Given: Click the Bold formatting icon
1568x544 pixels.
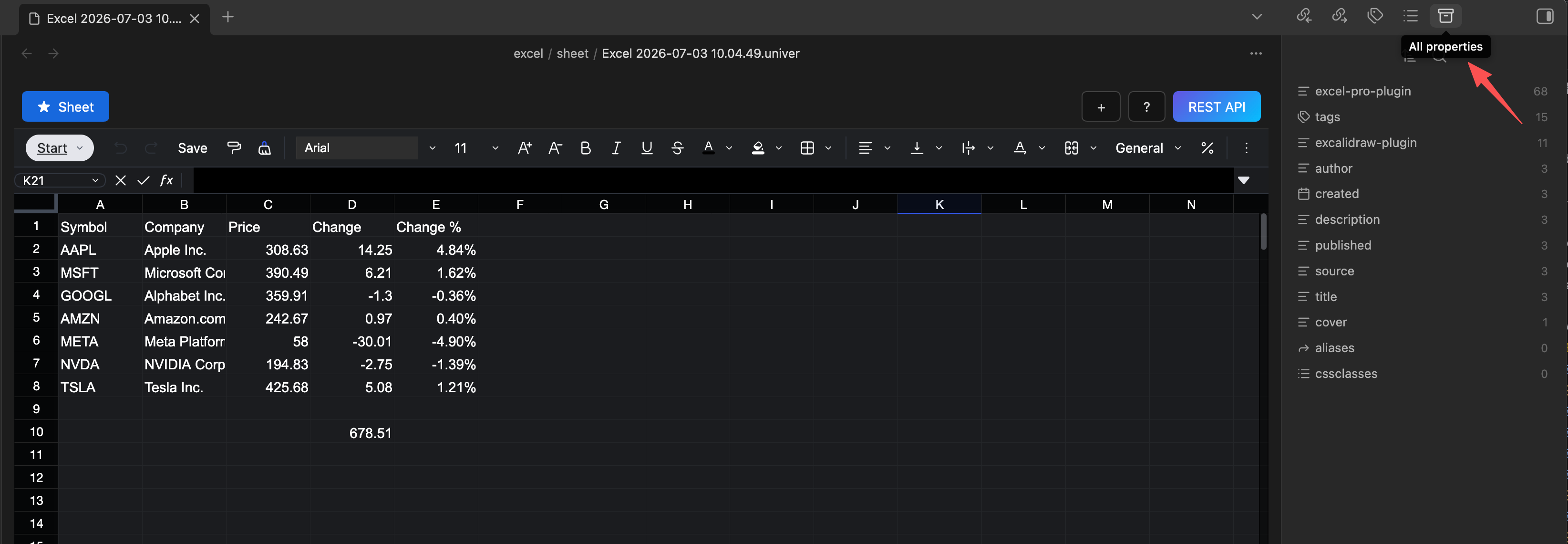Looking at the screenshot, I should (x=585, y=148).
